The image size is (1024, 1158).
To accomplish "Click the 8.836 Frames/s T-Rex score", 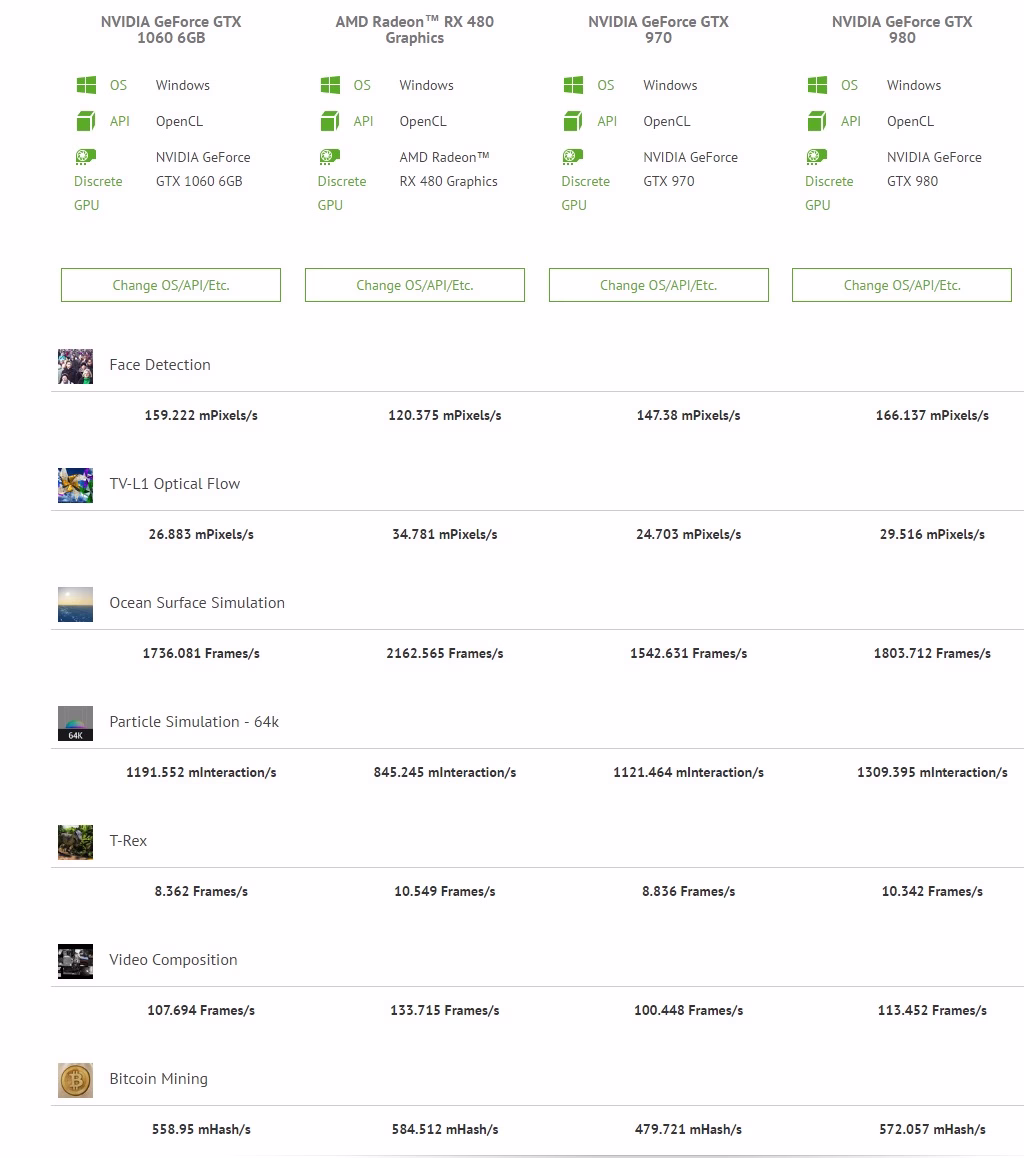I will (x=688, y=891).
